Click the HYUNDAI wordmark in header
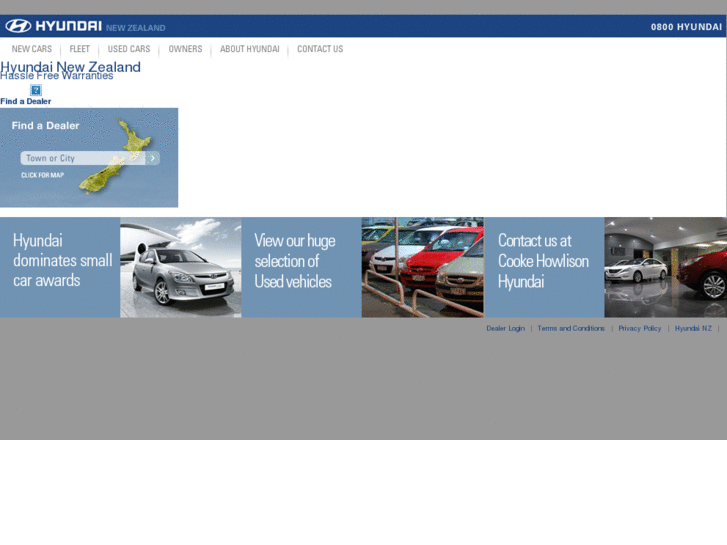The width and height of the screenshot is (727, 545). pyautogui.click(x=69, y=26)
